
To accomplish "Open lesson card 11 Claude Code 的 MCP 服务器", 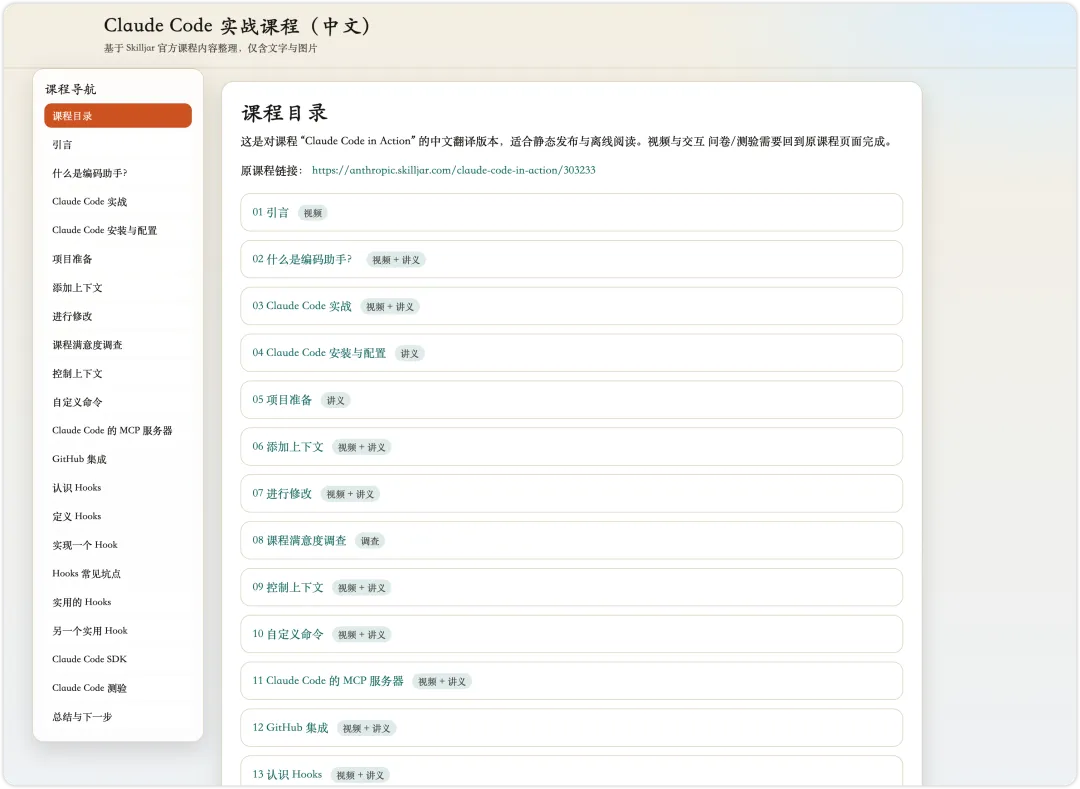I will click(x=571, y=681).
